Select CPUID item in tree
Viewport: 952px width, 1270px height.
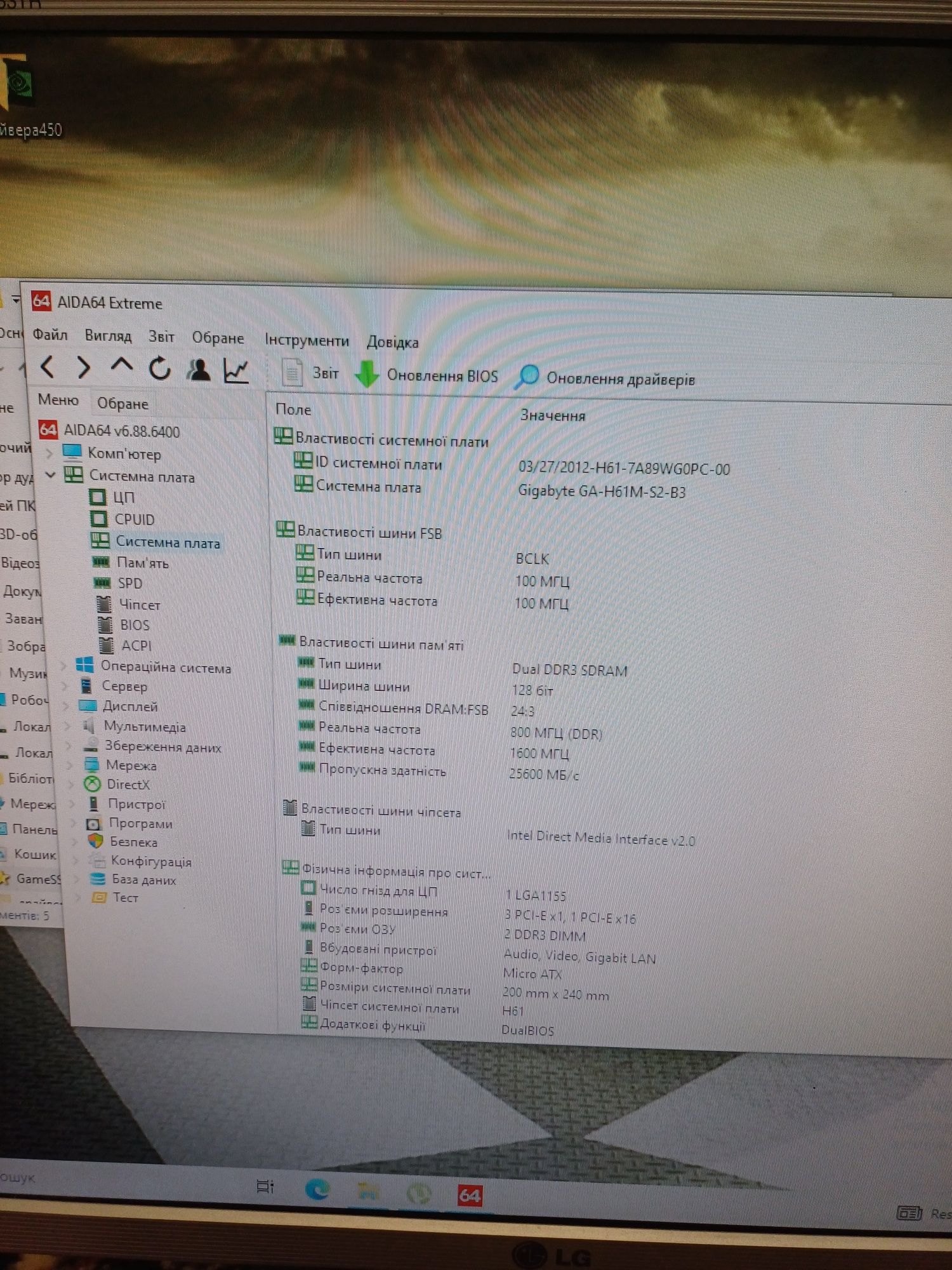pyautogui.click(x=122, y=519)
